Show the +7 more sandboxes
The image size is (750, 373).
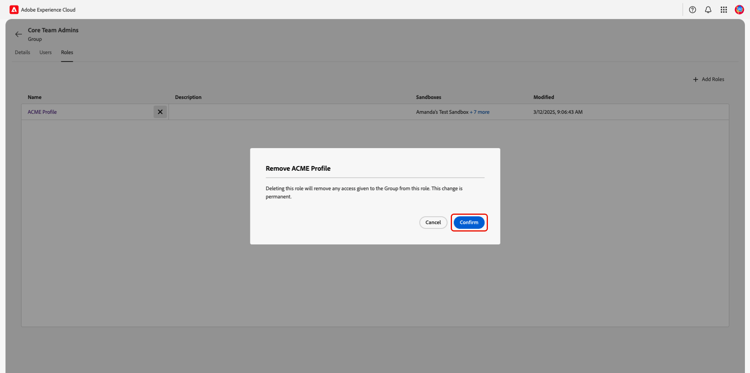coord(480,112)
